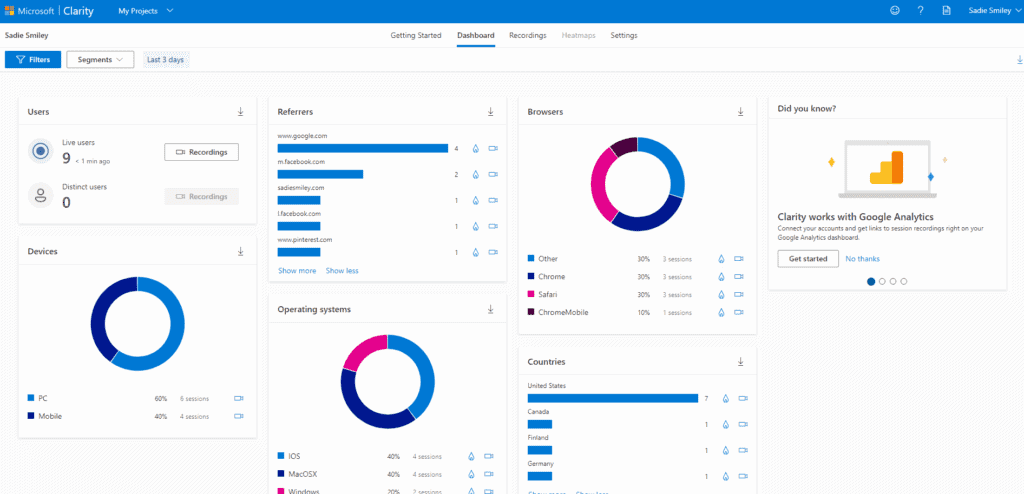Download the Users card data
The image size is (1024, 494).
(x=240, y=112)
